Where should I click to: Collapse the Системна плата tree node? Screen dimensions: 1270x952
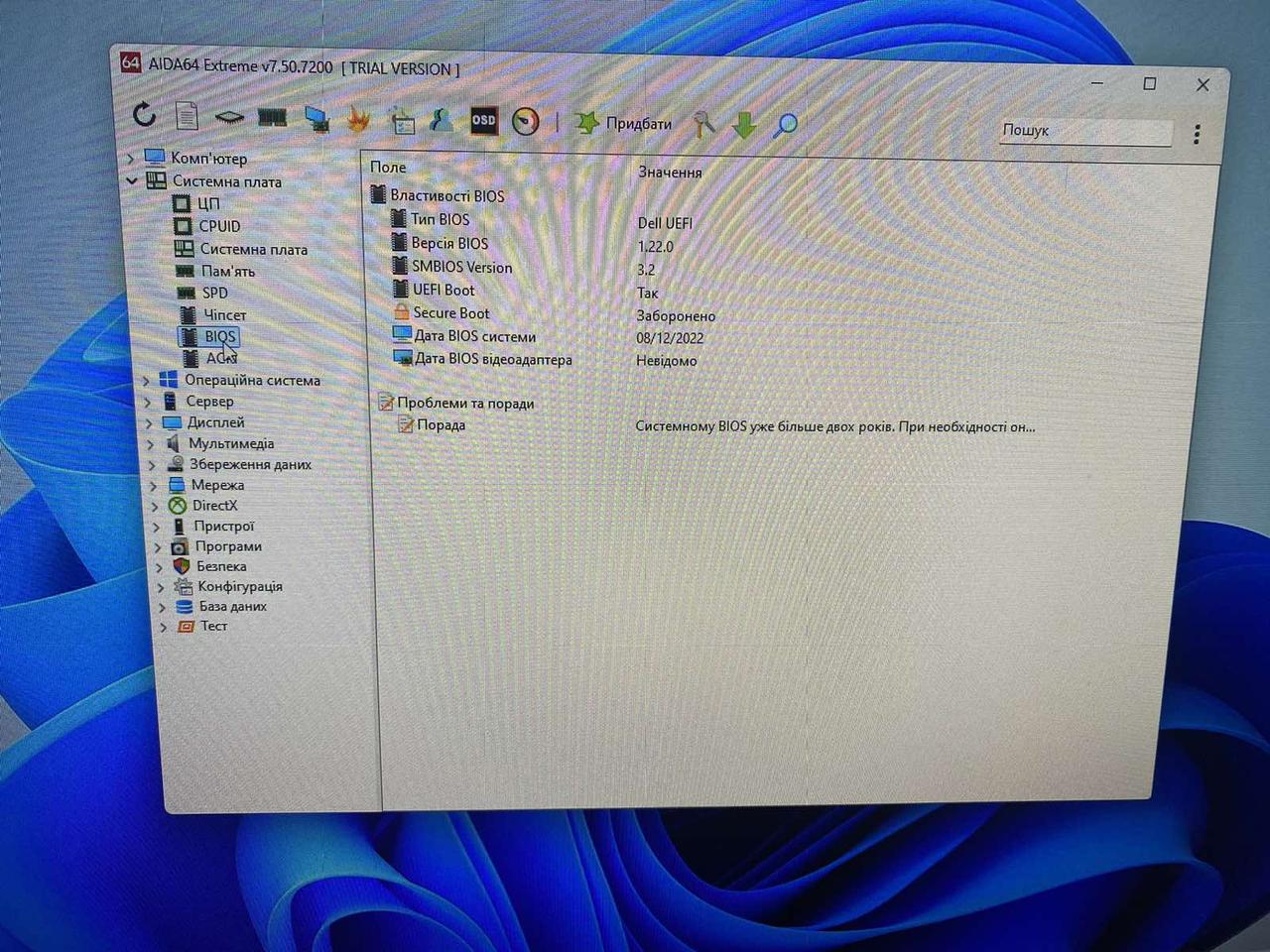pos(132,180)
